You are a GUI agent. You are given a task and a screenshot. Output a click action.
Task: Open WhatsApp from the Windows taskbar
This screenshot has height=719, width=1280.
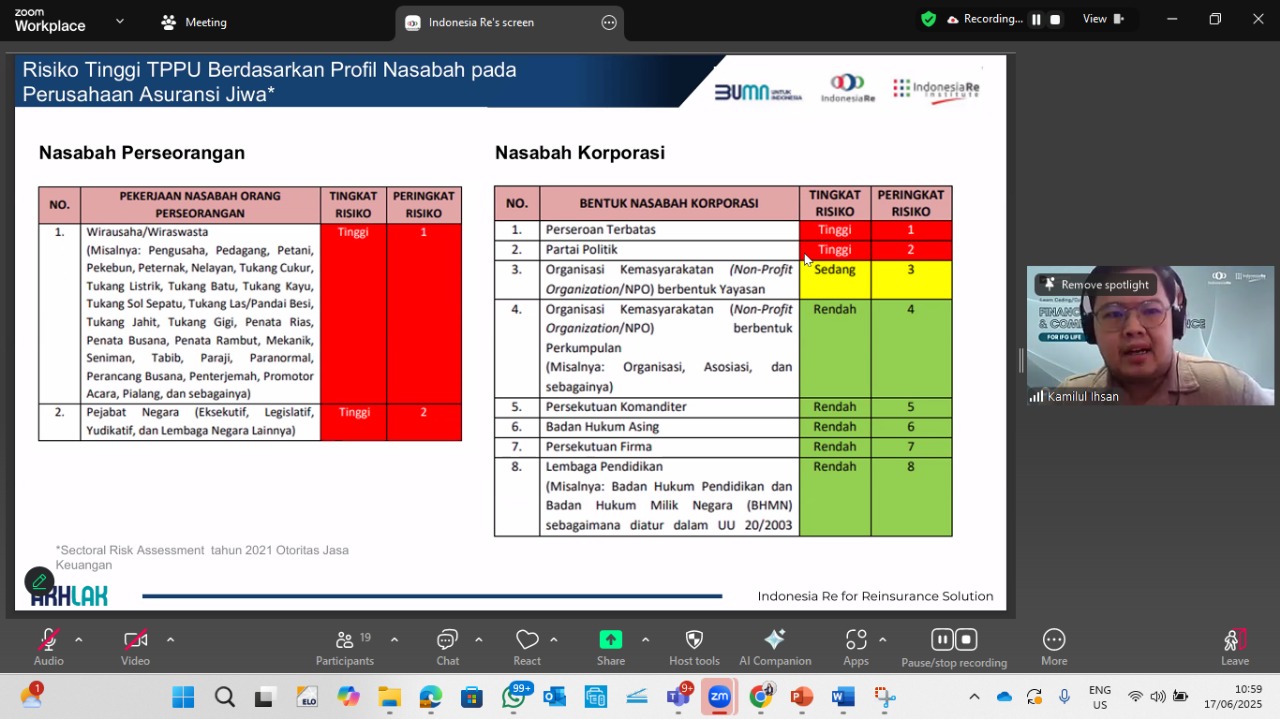(513, 697)
